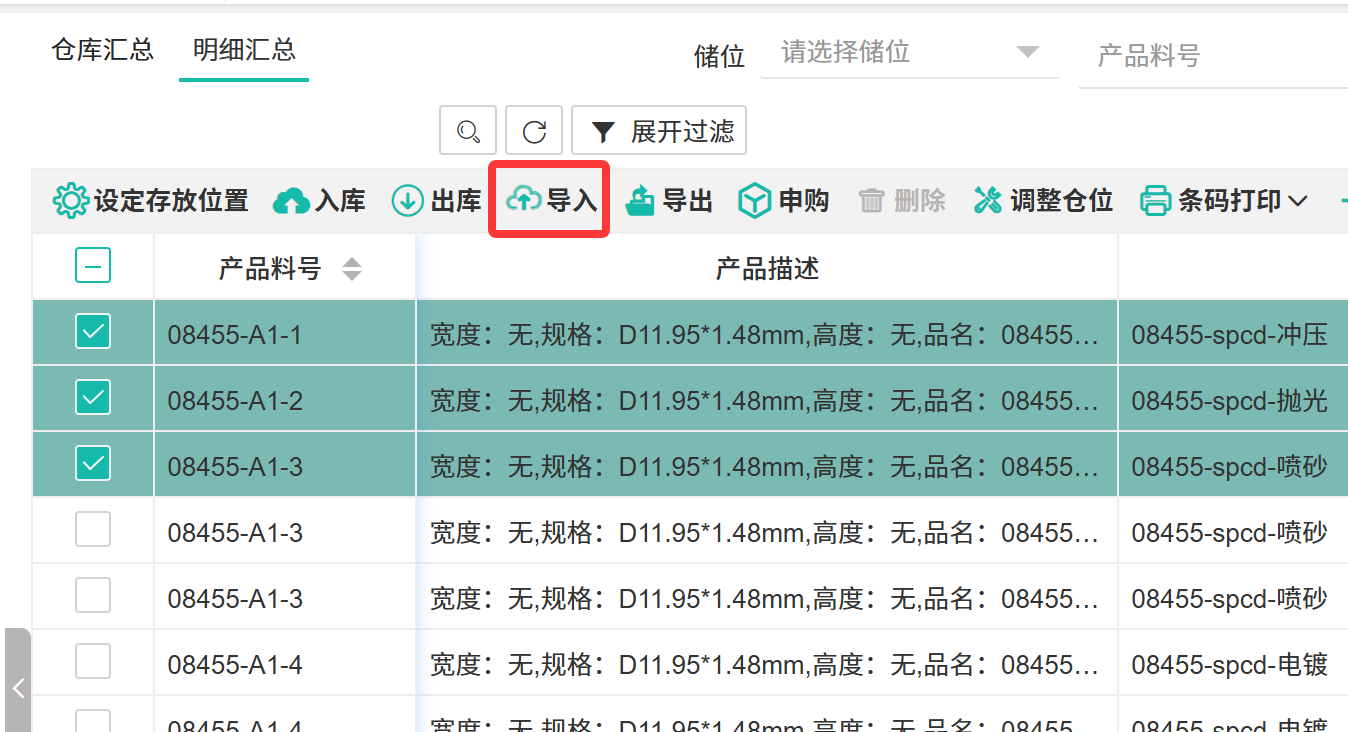This screenshot has height=732, width=1348.
Task: Open 设定存放位置 gear tool
Action: click(150, 201)
